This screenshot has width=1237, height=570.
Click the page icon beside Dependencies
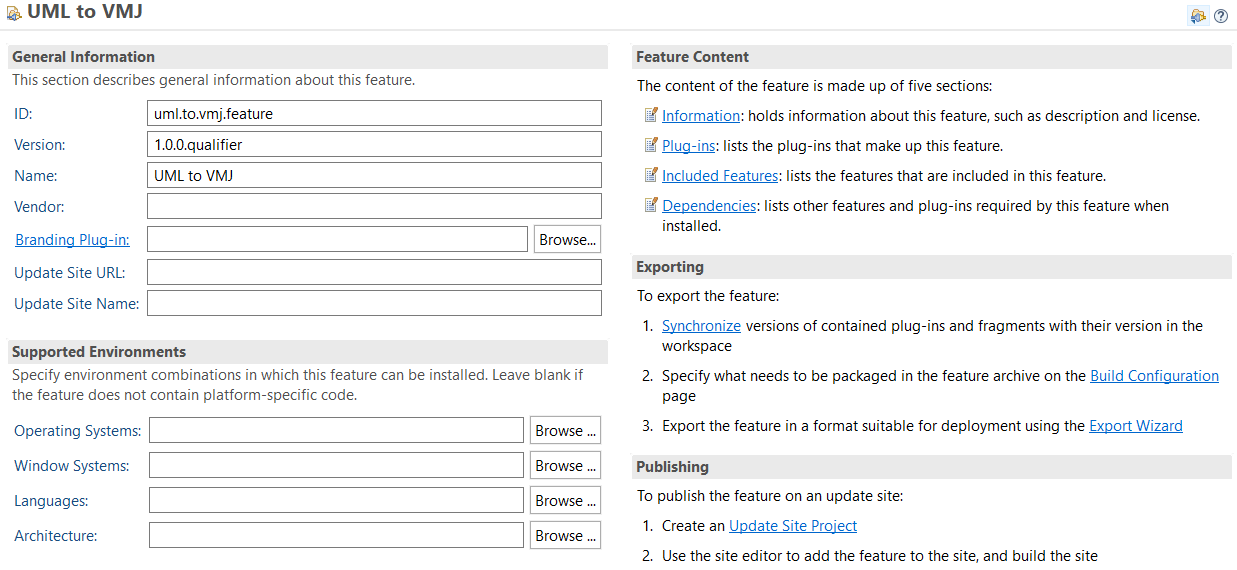click(651, 205)
